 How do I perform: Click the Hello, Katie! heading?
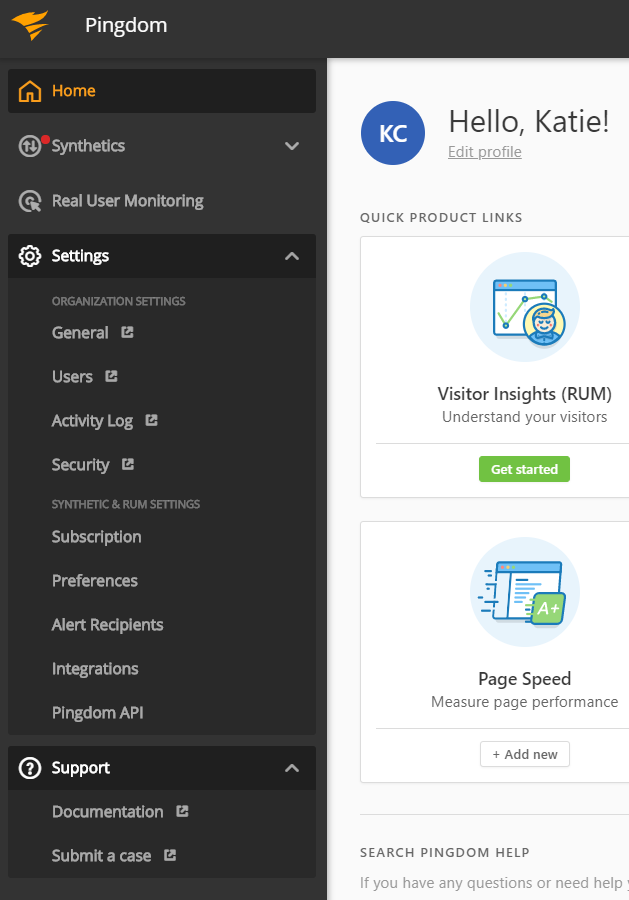coord(529,122)
